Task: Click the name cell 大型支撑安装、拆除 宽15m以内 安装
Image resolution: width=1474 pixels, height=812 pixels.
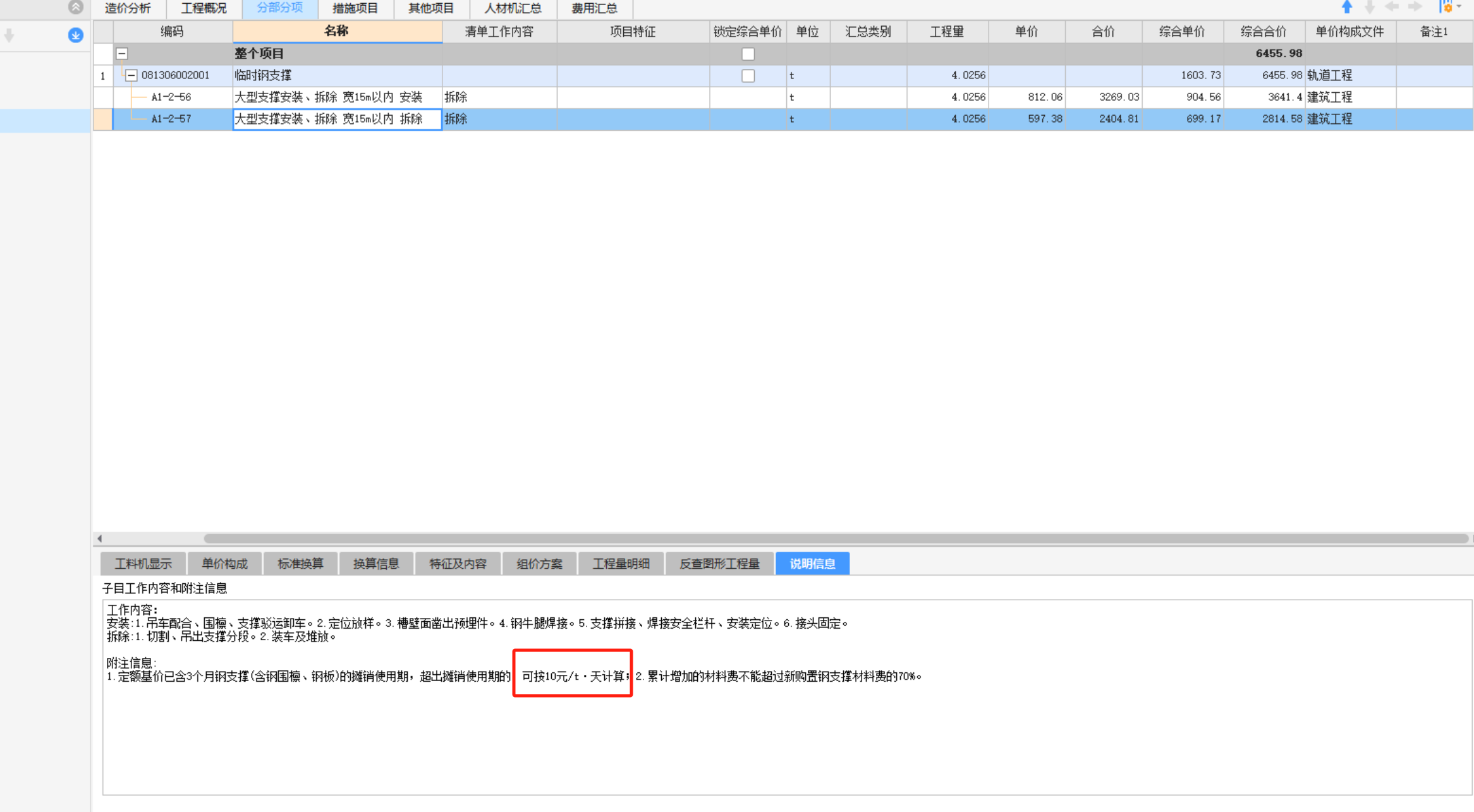Action: click(337, 97)
